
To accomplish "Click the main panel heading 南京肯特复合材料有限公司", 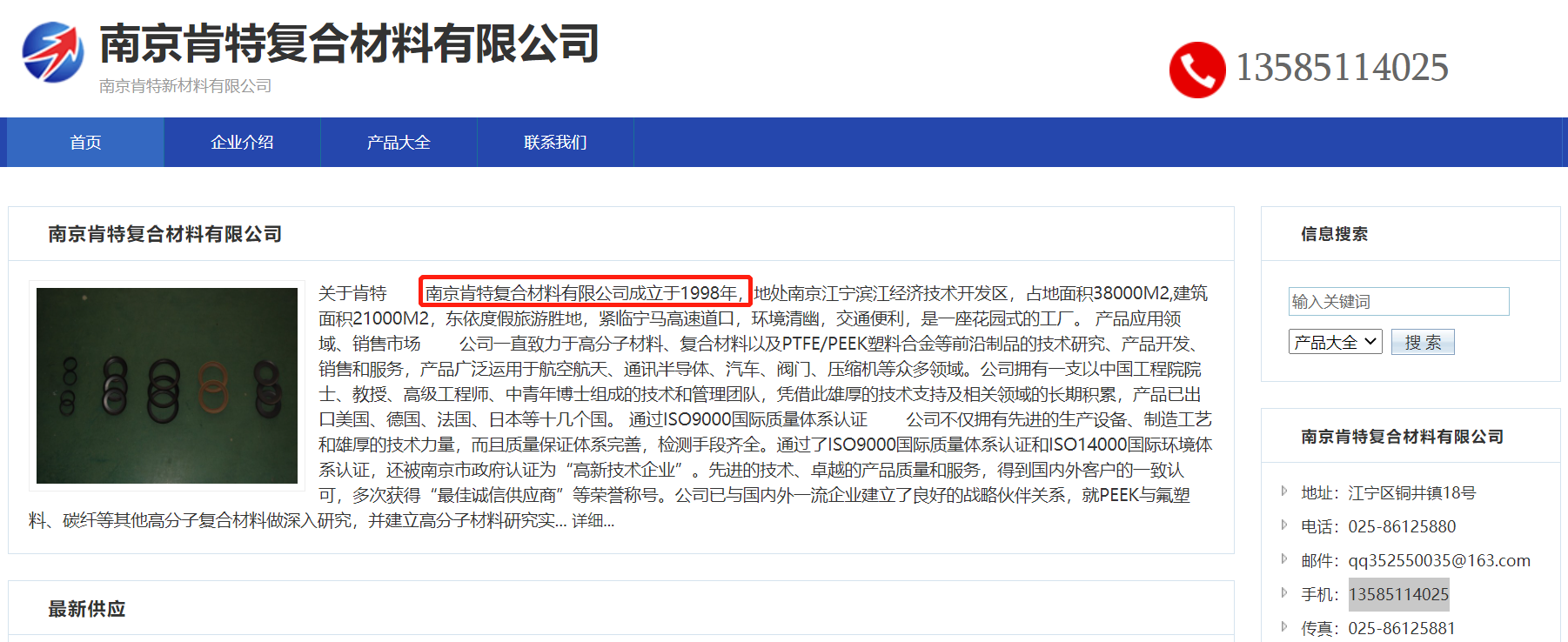I will [165, 234].
